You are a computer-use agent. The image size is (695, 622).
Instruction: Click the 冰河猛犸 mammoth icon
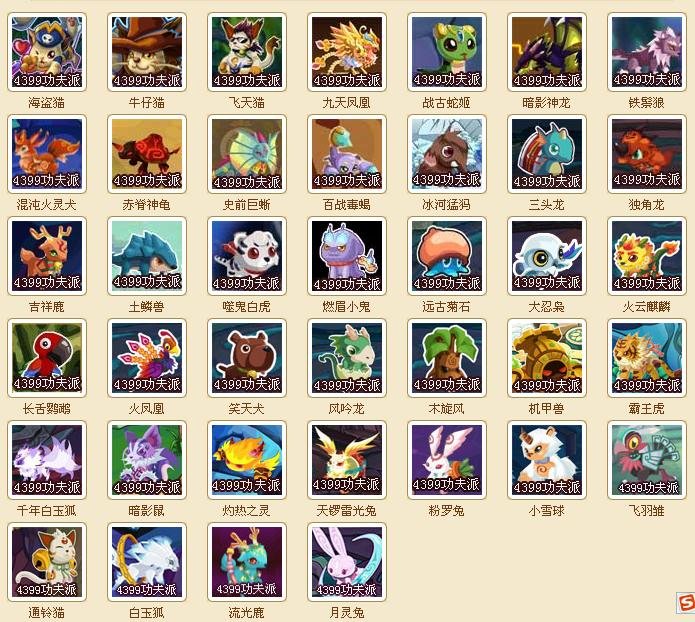tap(447, 154)
